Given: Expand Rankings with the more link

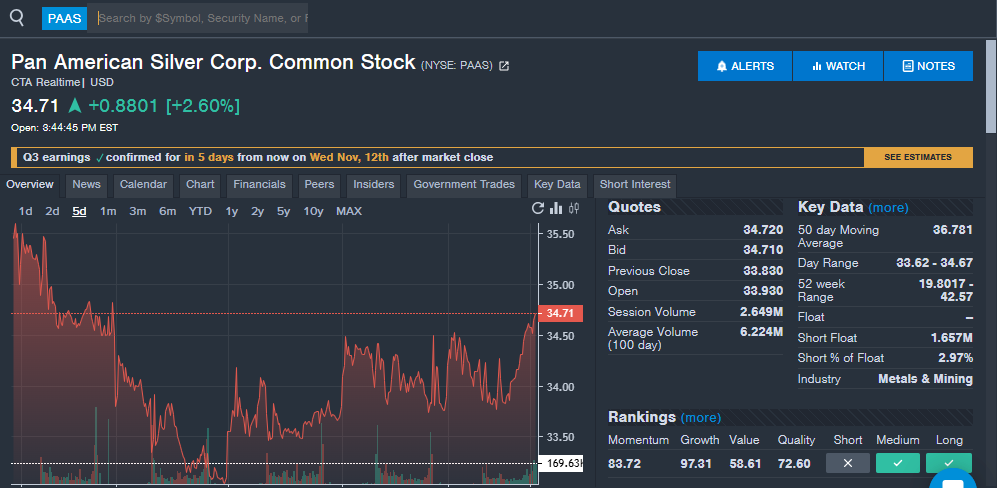Looking at the screenshot, I should pyautogui.click(x=700, y=417).
